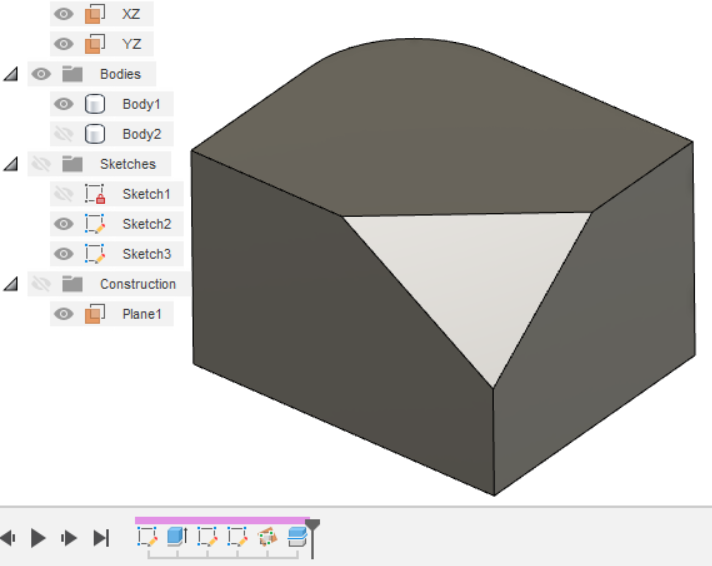
Task: Select the Construction folder label
Action: [138, 284]
